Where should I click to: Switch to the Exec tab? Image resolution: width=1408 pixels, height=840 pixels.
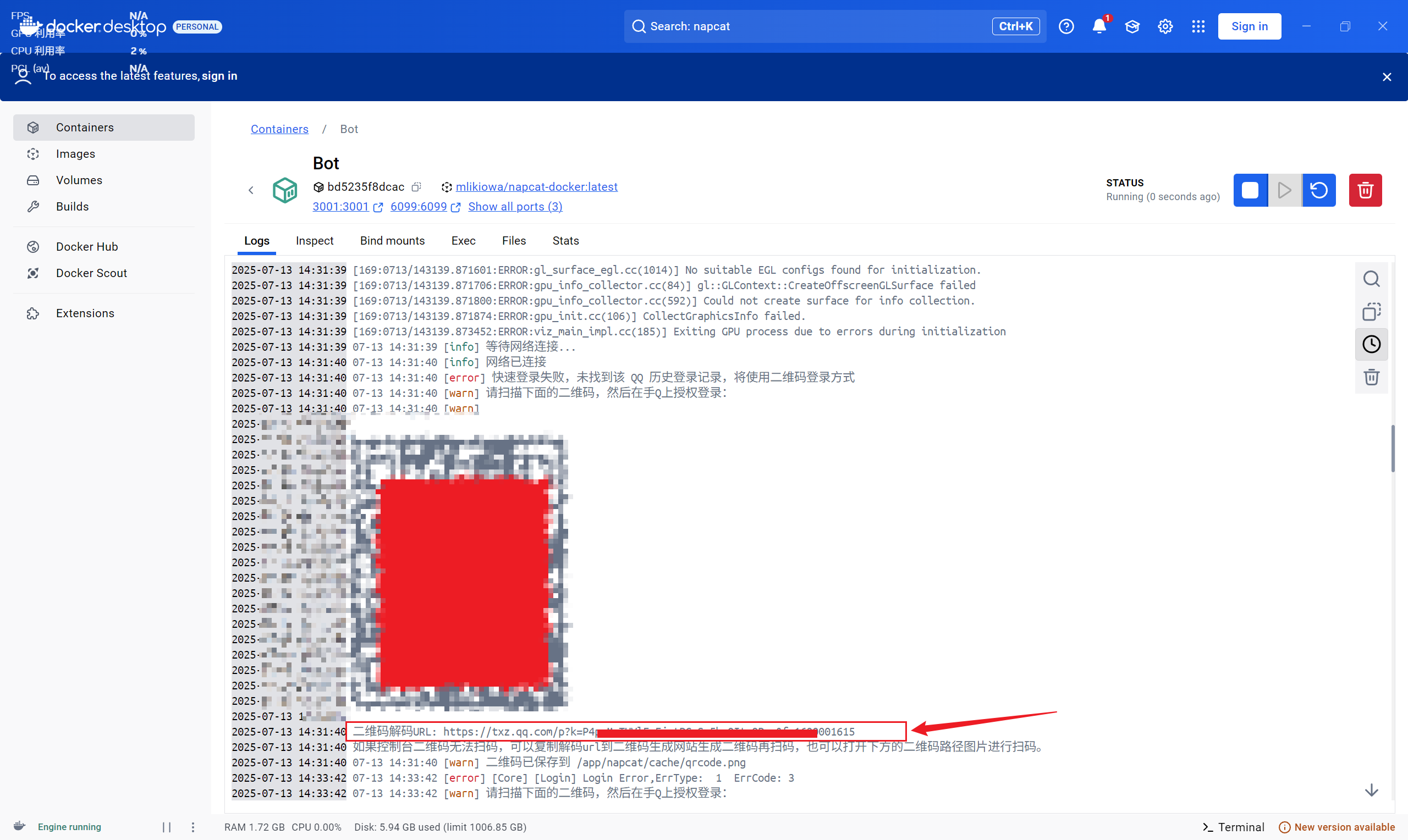(463, 241)
